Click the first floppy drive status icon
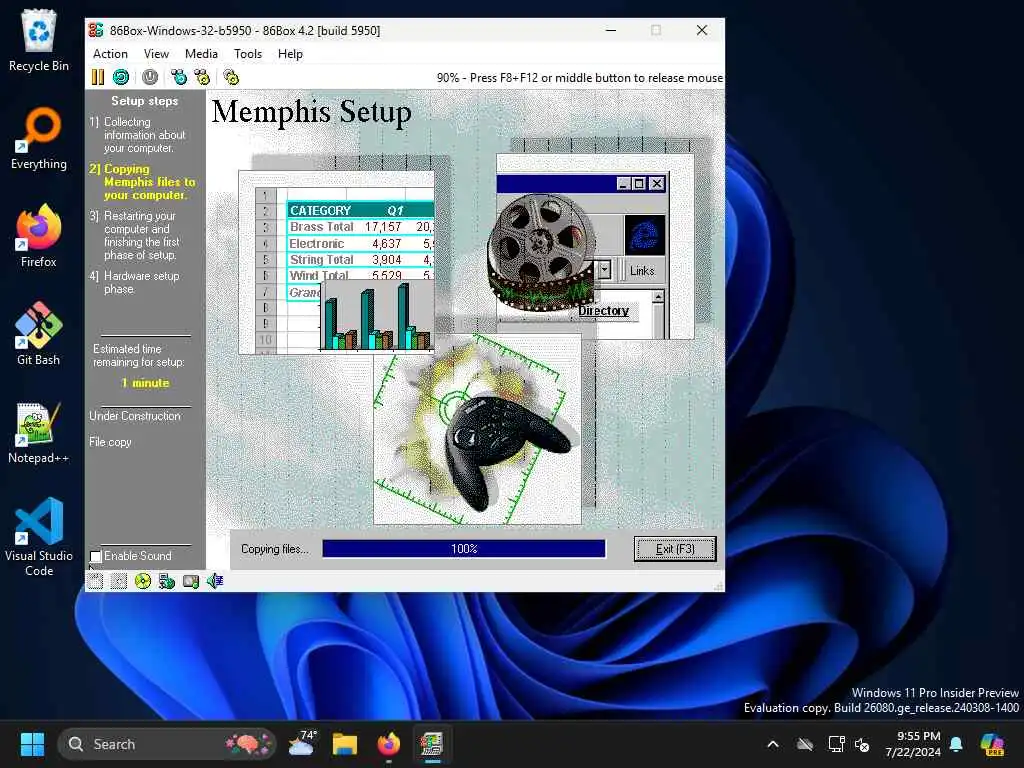This screenshot has width=1024, height=768. coord(96,581)
